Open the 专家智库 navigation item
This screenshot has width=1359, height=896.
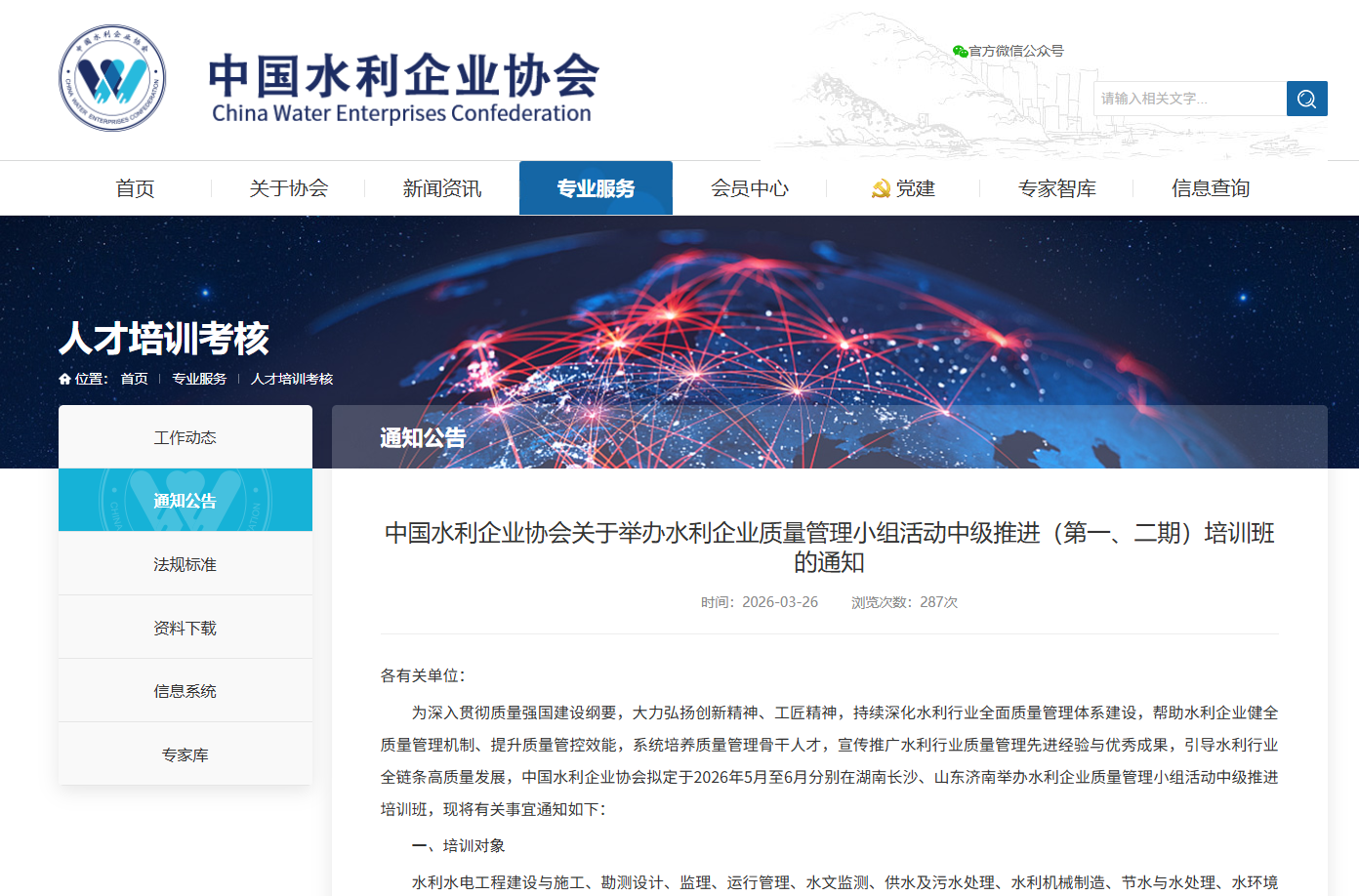[x=1055, y=188]
